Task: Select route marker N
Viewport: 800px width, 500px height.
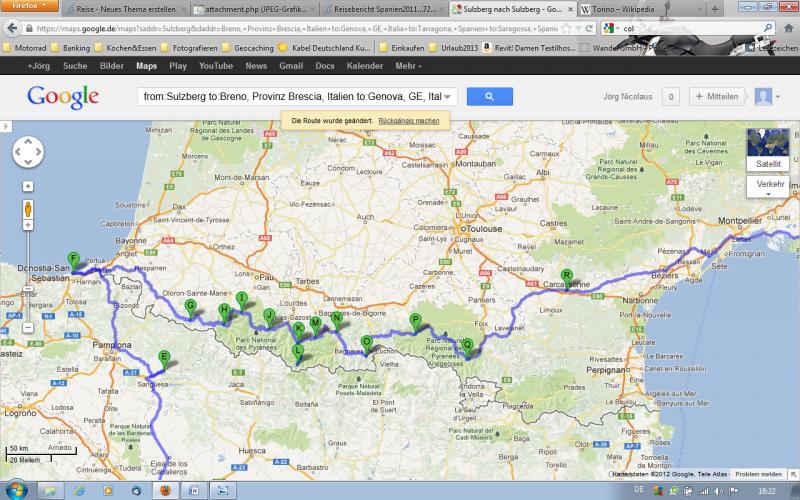Action: pyautogui.click(x=336, y=320)
